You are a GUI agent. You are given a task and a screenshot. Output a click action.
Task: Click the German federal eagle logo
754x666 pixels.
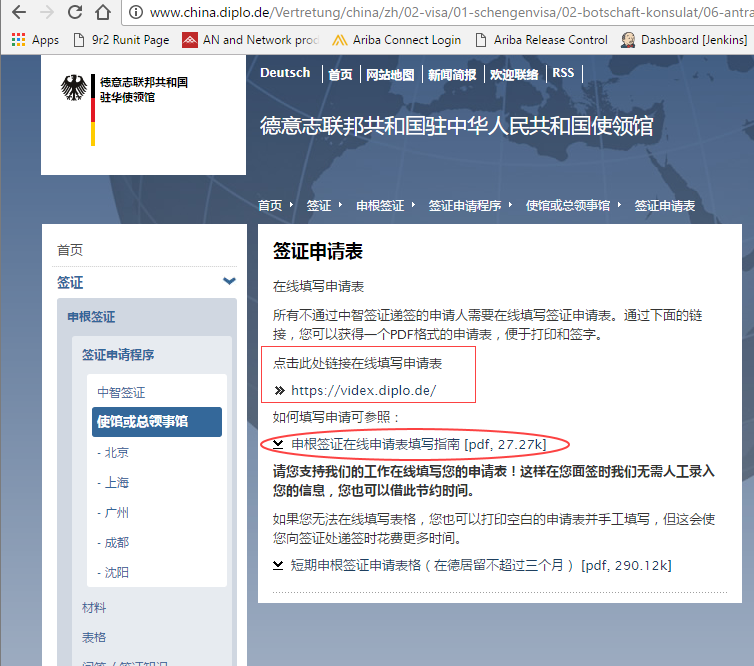(x=74, y=89)
